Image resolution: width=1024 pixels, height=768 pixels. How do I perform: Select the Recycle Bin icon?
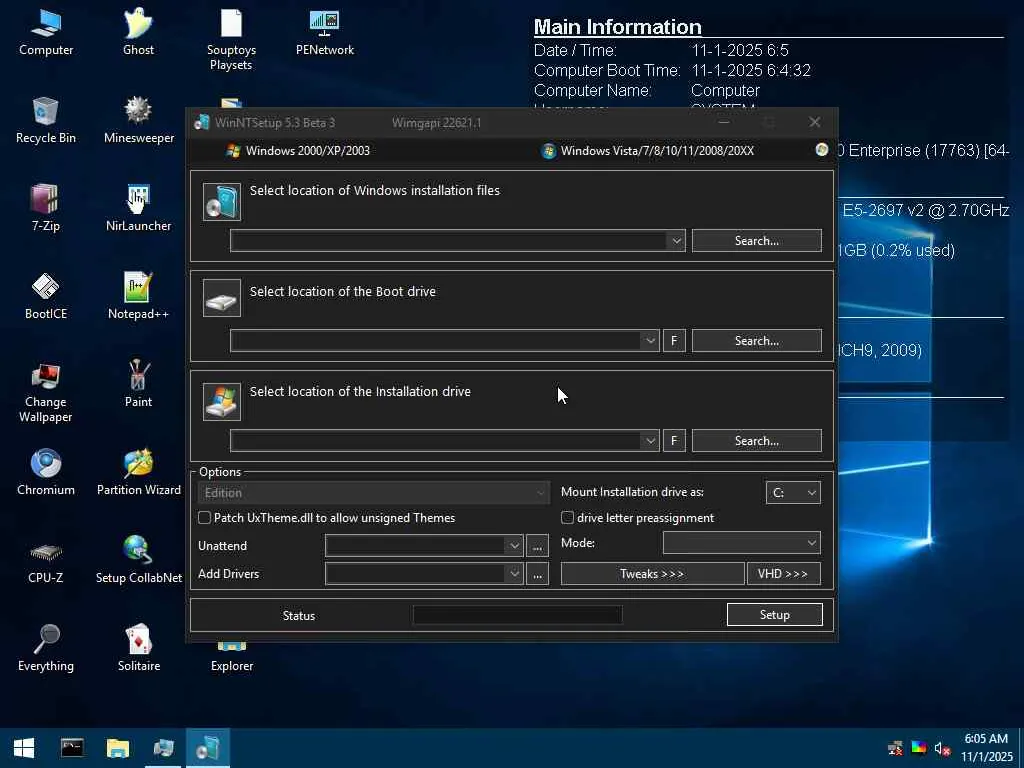point(46,121)
